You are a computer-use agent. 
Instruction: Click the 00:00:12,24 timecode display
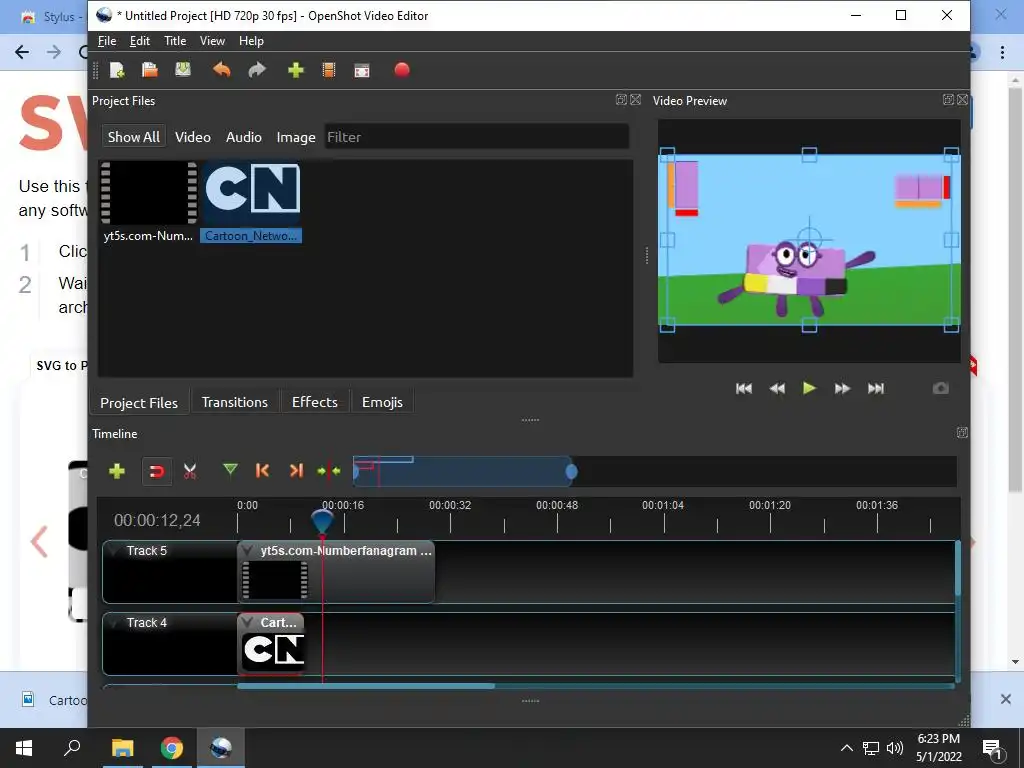click(x=157, y=520)
